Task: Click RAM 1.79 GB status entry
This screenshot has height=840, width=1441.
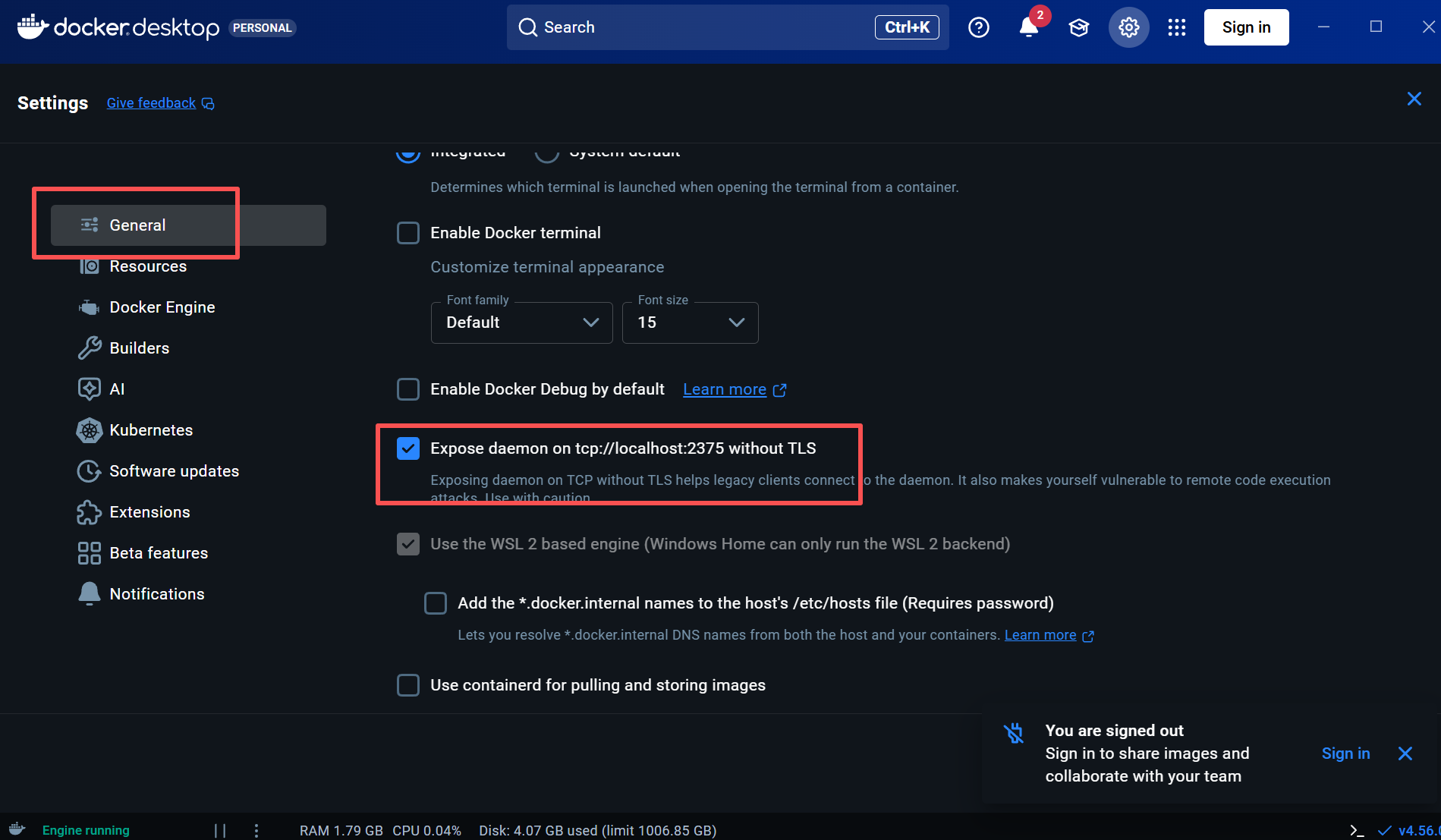Action: pos(341,830)
